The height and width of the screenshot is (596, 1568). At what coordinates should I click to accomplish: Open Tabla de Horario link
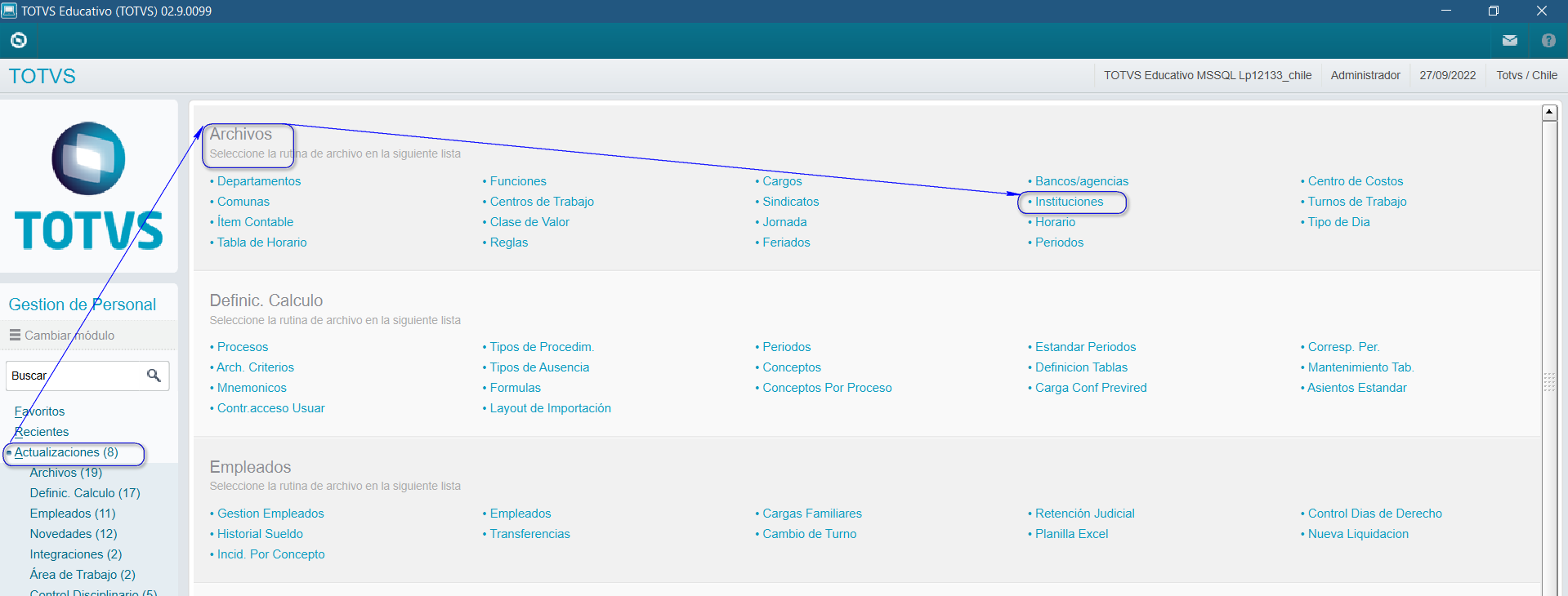(x=261, y=242)
